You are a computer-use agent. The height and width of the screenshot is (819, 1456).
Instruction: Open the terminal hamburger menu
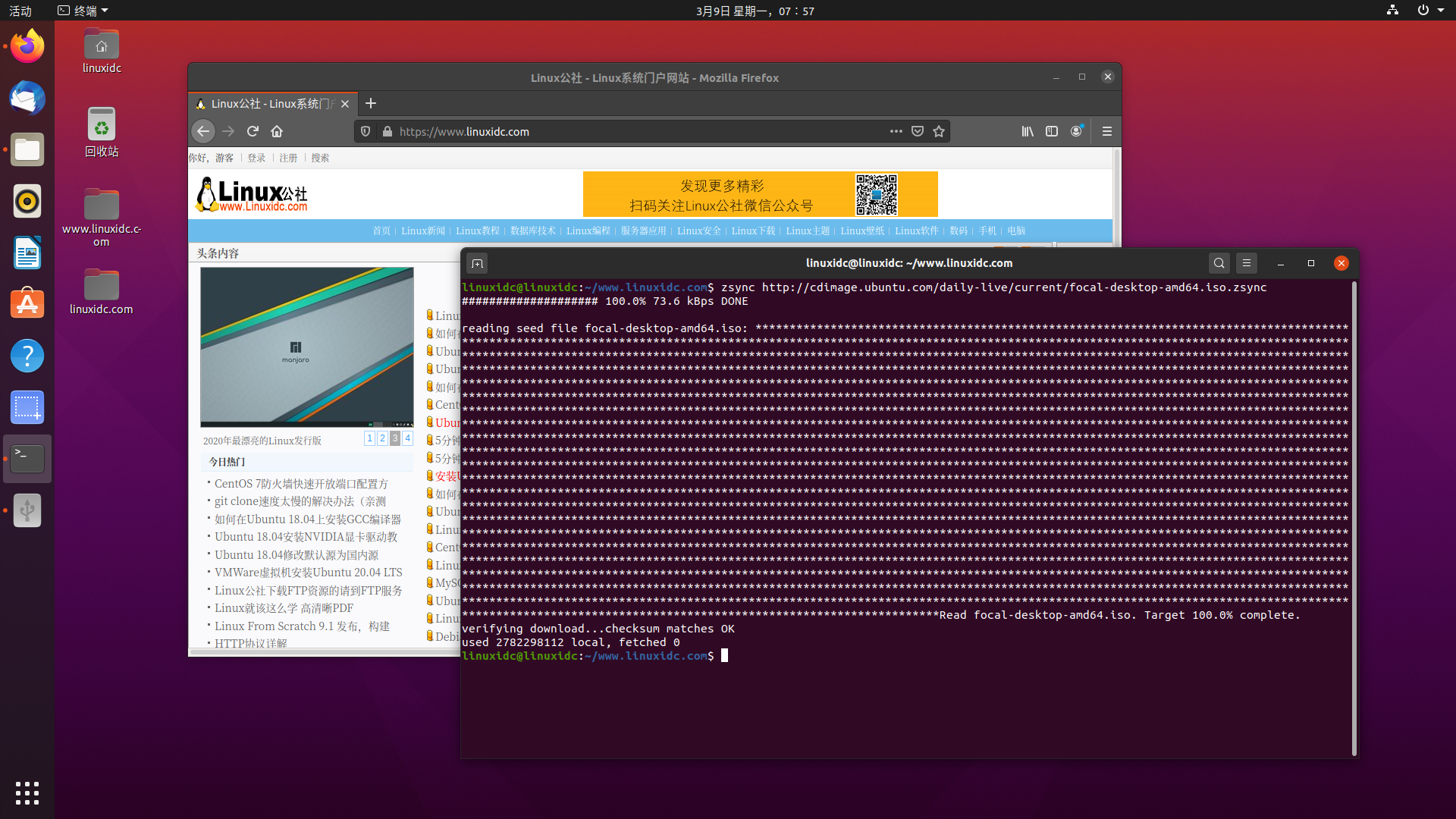(1246, 263)
